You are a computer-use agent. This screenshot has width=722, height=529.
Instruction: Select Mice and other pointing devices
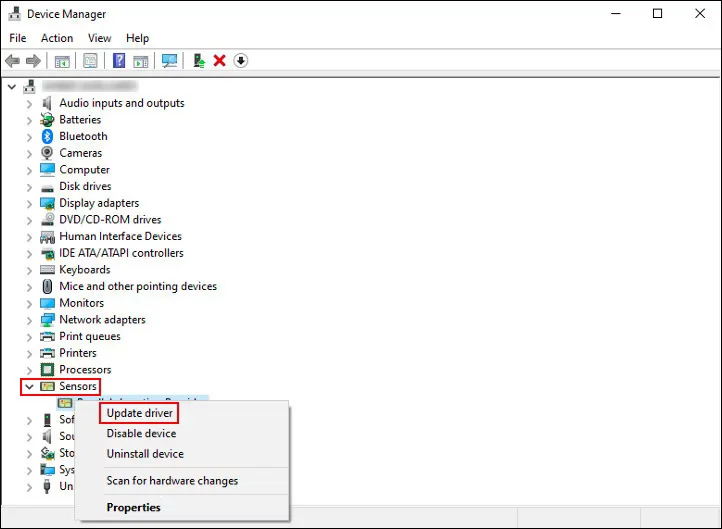click(137, 286)
